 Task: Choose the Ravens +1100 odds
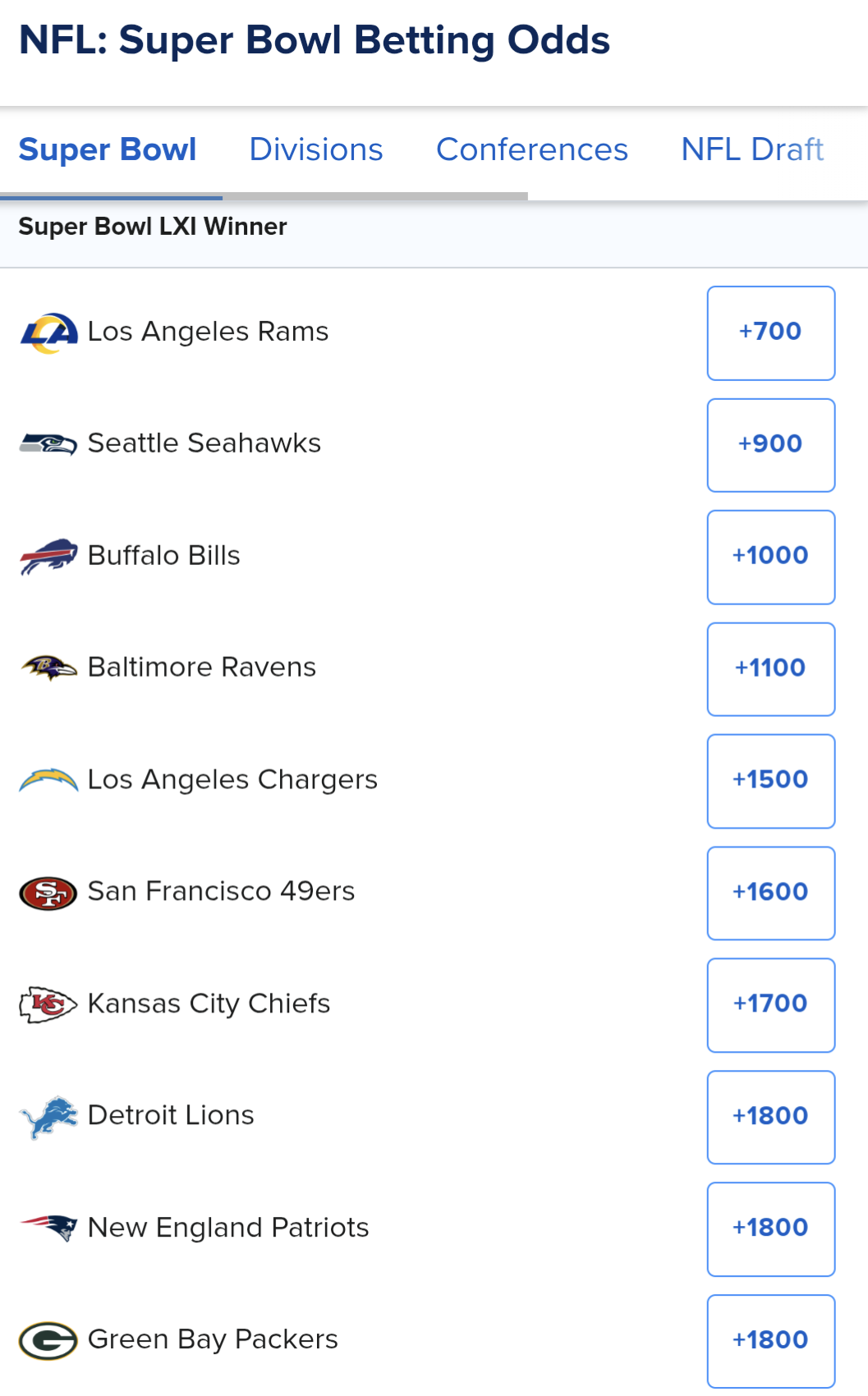[x=771, y=668]
